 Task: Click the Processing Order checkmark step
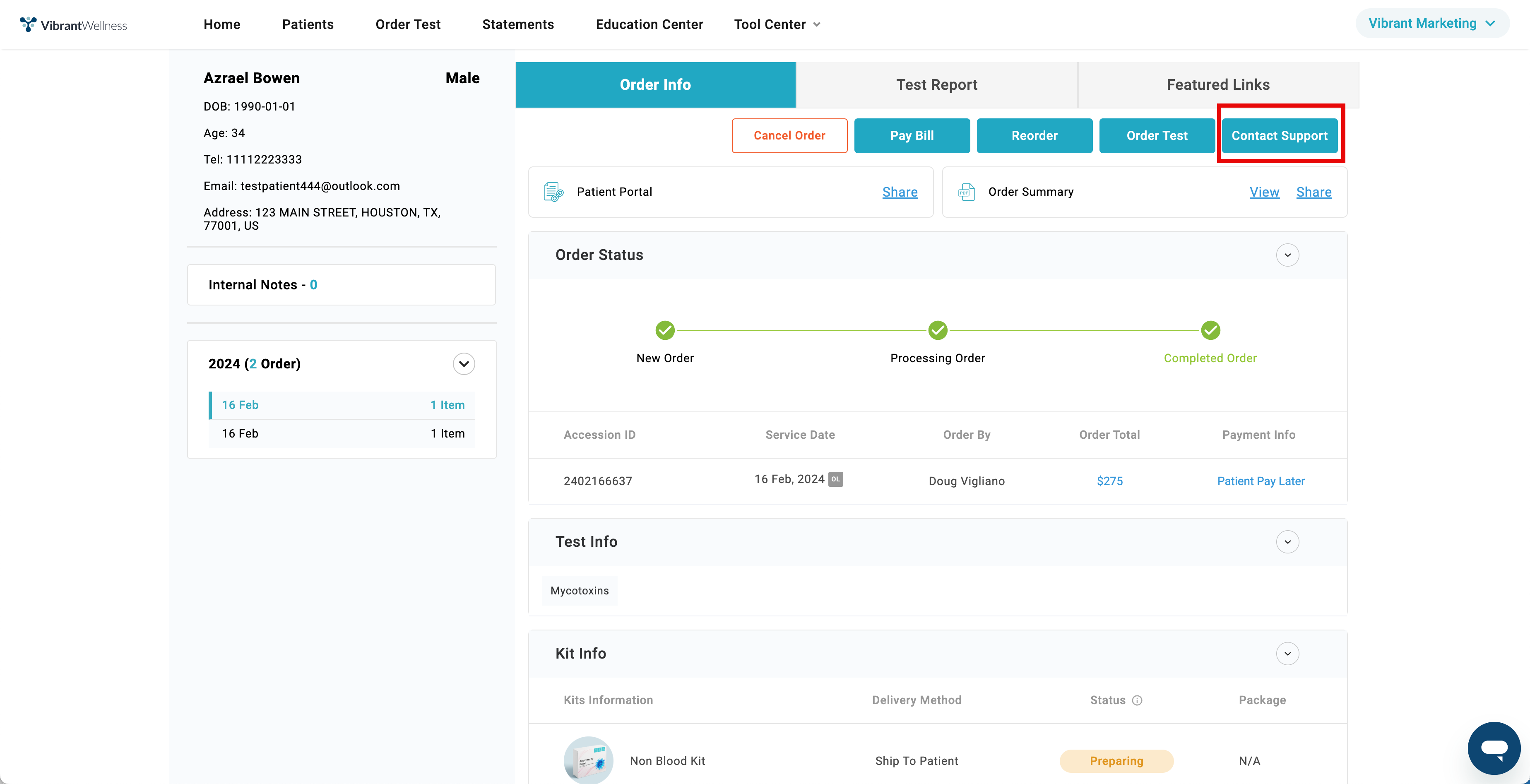click(x=937, y=330)
